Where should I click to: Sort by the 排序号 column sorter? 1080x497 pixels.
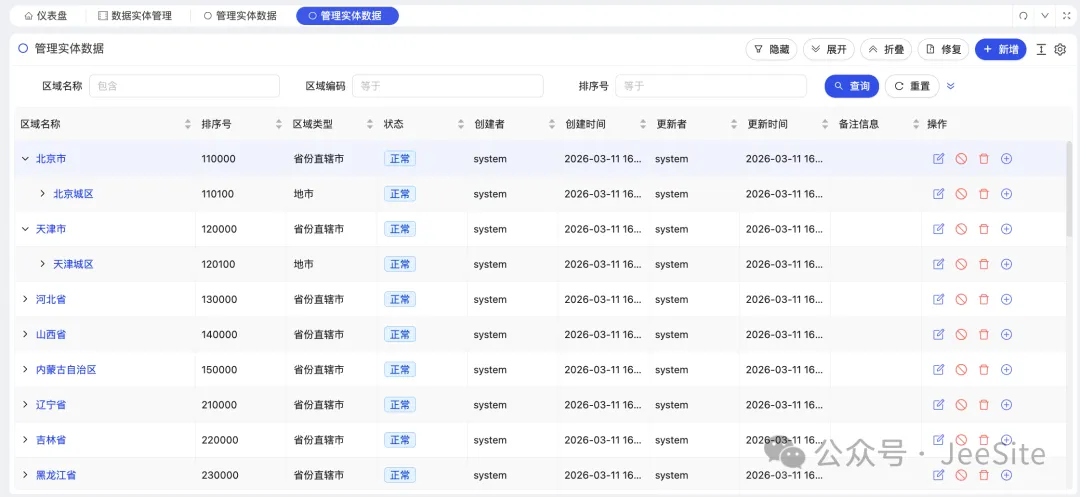click(279, 124)
